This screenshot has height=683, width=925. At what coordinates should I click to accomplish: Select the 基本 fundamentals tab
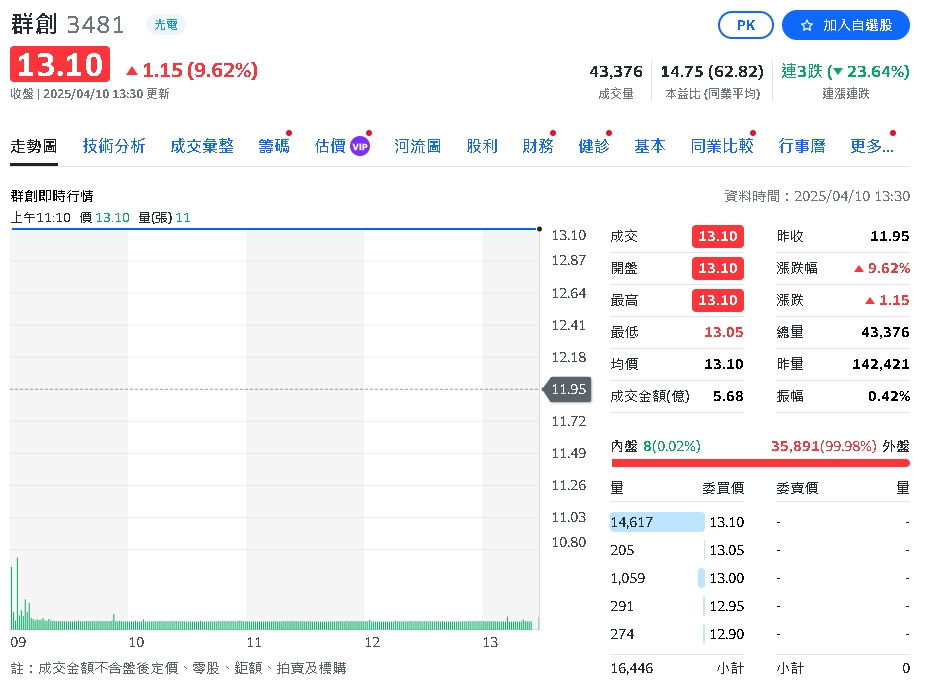point(650,145)
